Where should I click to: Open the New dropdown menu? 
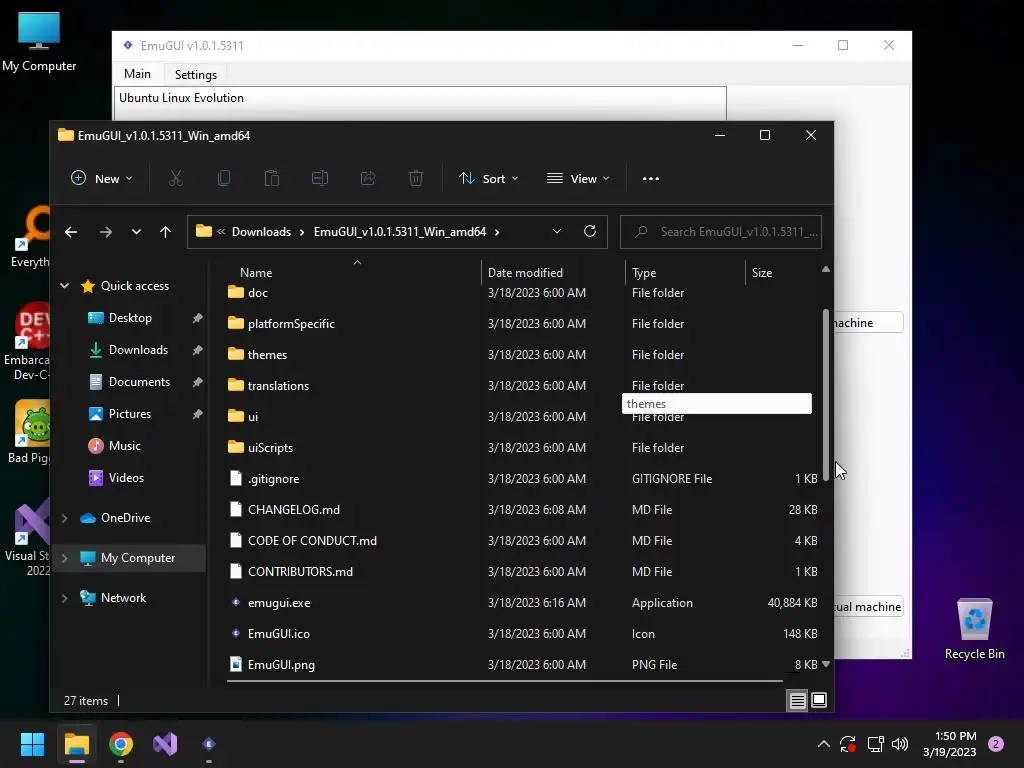tap(101, 178)
